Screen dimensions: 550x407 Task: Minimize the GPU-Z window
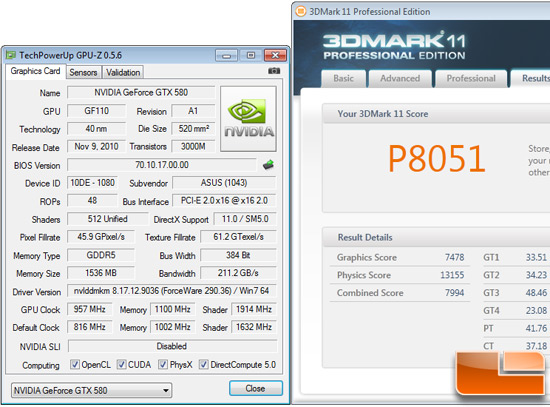point(226,55)
